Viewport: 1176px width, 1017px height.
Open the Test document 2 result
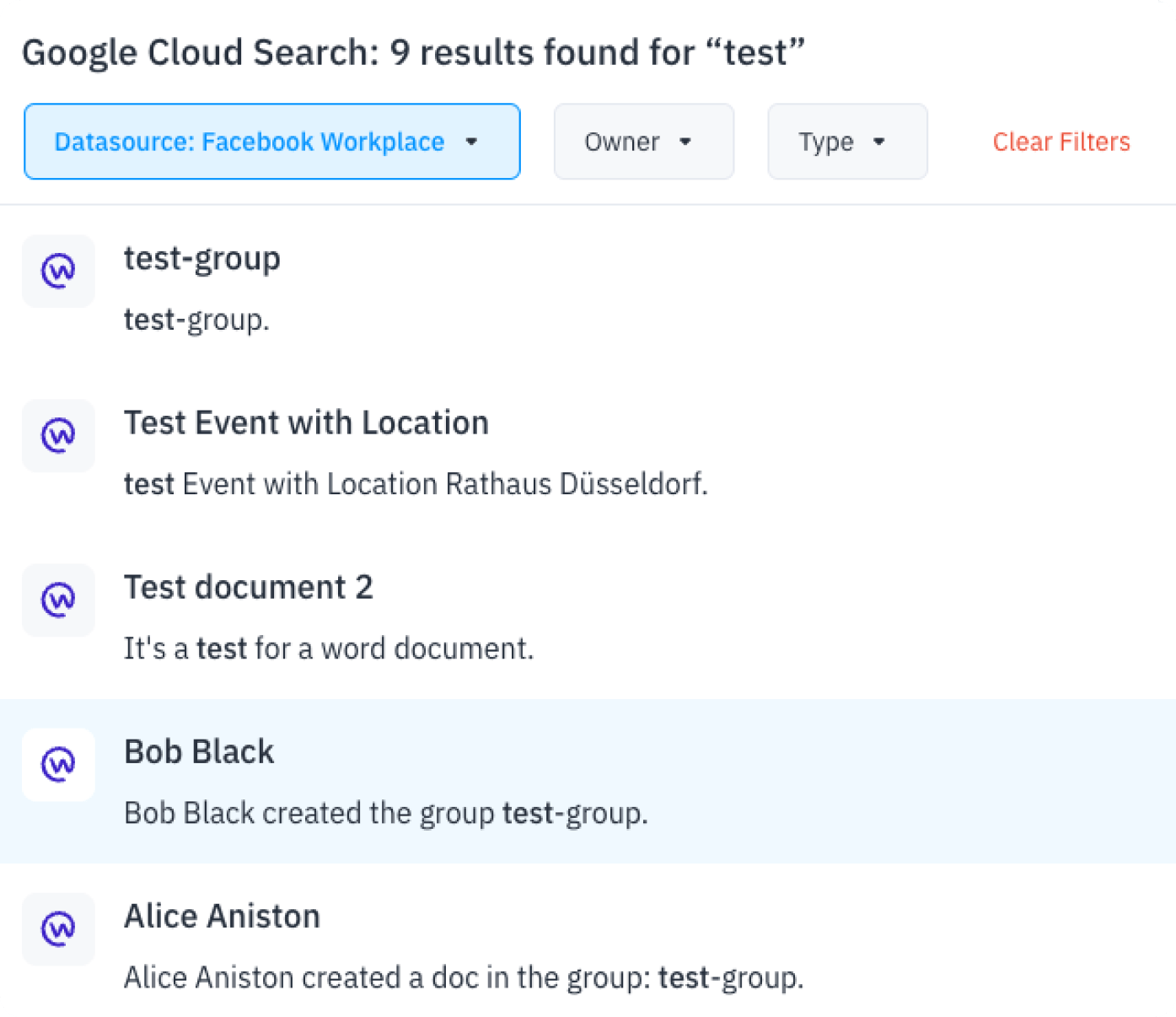coord(249,587)
